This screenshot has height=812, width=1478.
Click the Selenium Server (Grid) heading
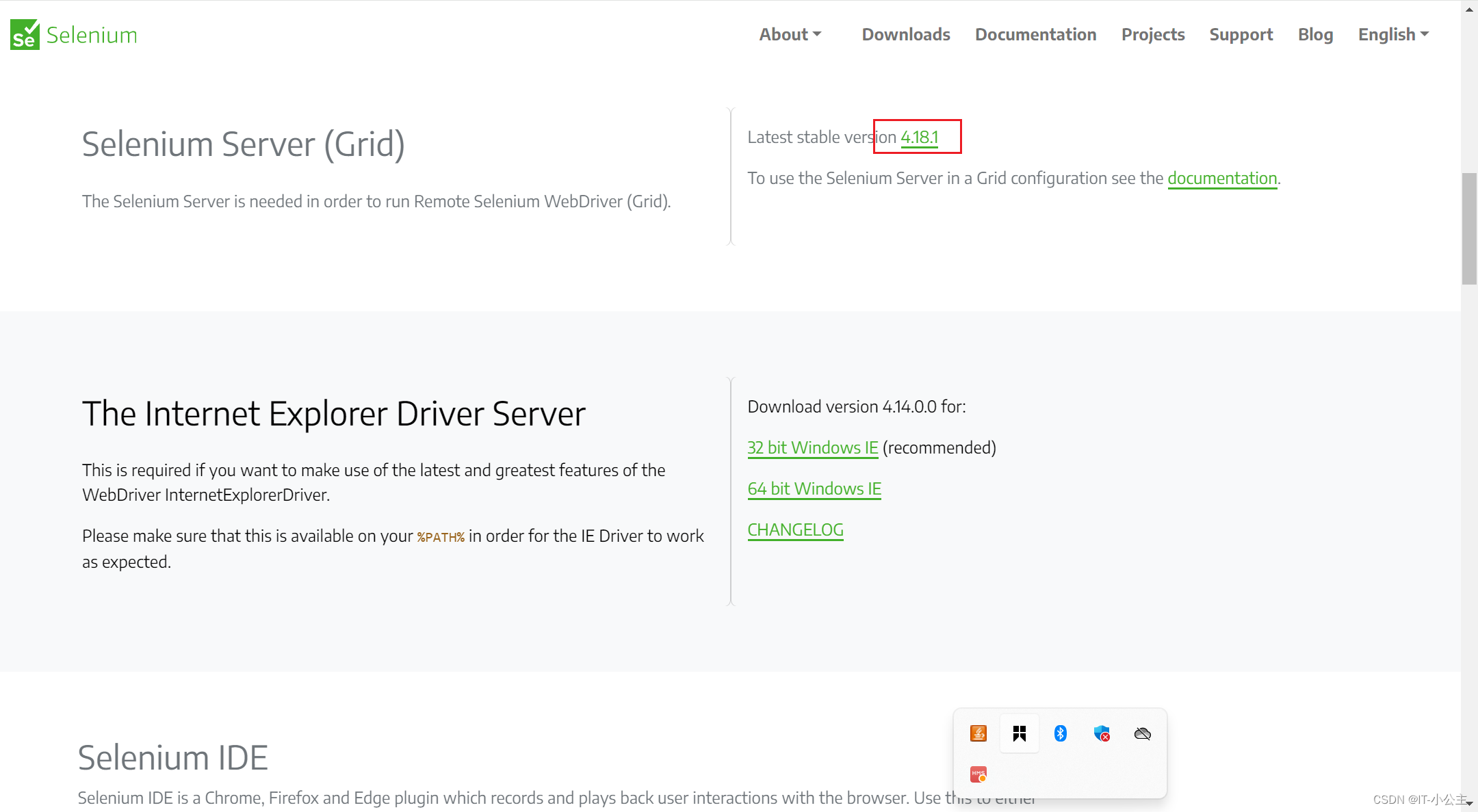point(244,144)
